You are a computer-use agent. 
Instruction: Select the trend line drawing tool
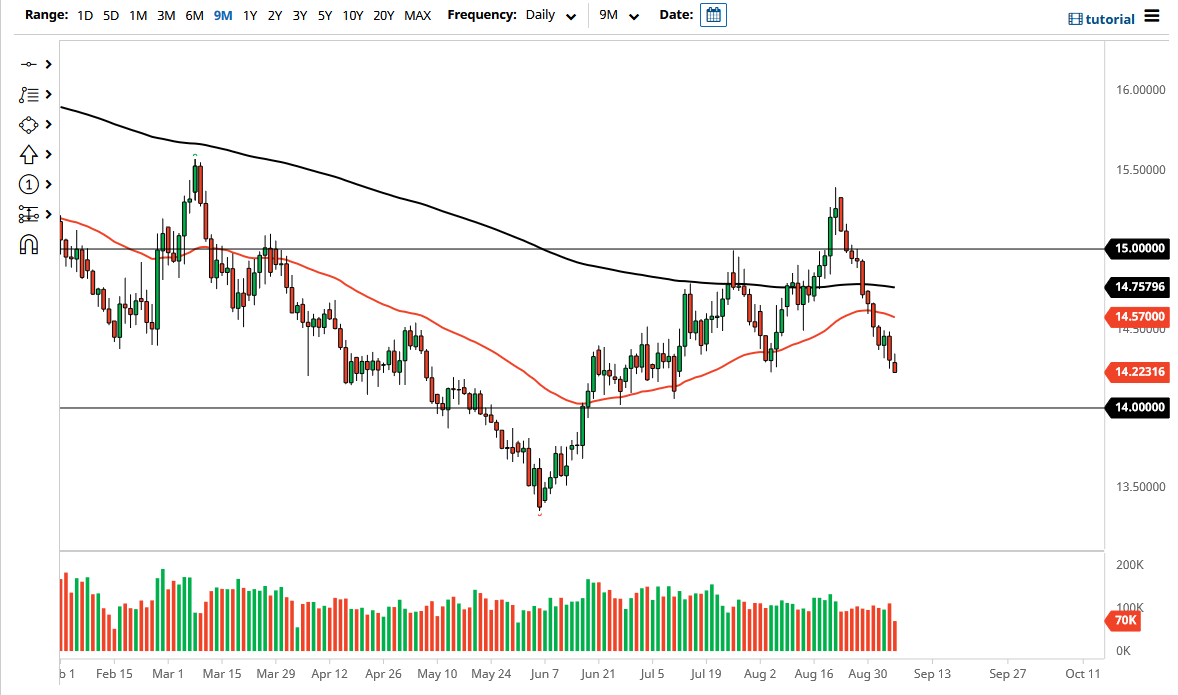coord(30,63)
